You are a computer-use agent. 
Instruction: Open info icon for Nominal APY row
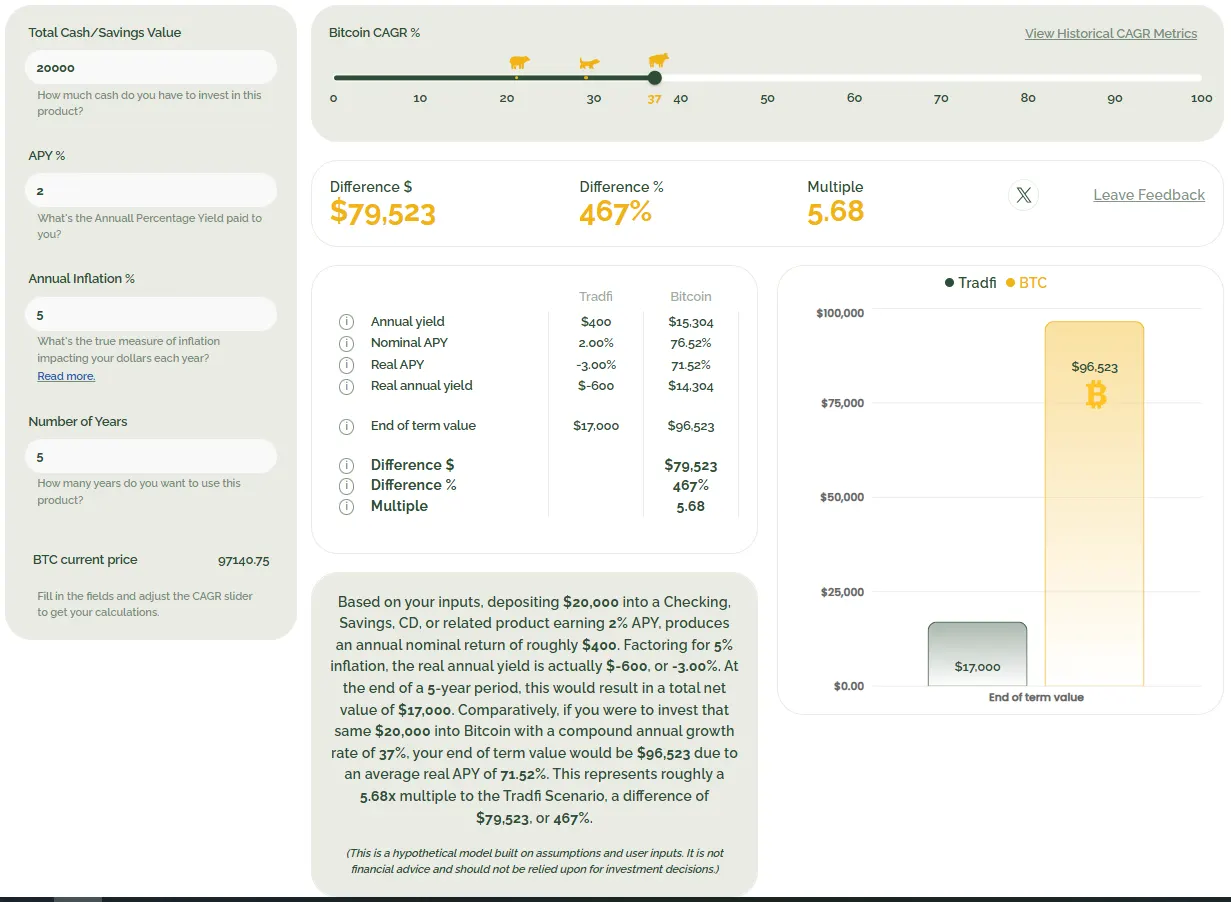pyautogui.click(x=346, y=343)
